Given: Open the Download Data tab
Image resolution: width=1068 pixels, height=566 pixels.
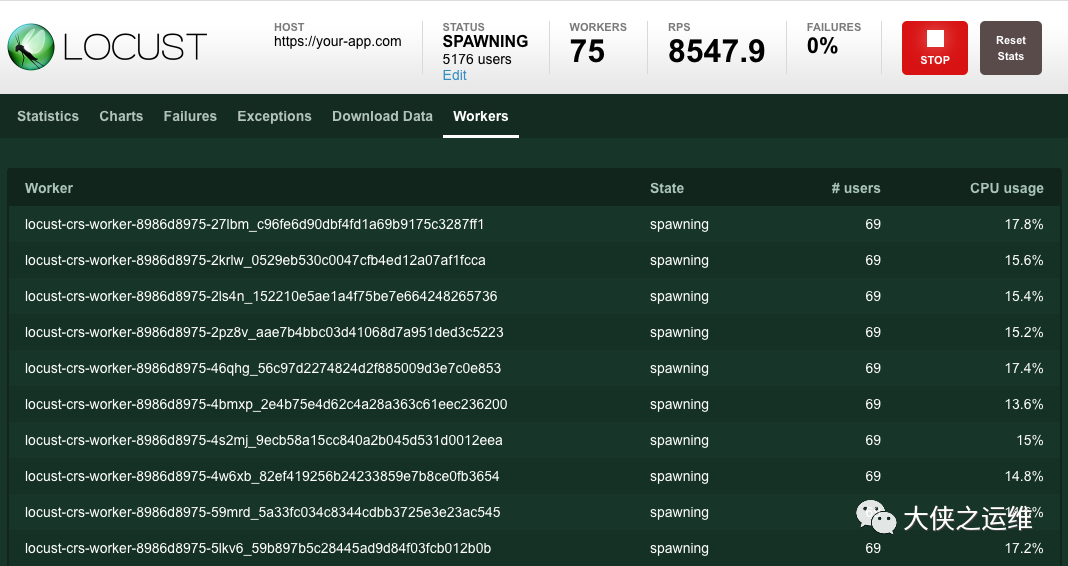Looking at the screenshot, I should pos(382,116).
